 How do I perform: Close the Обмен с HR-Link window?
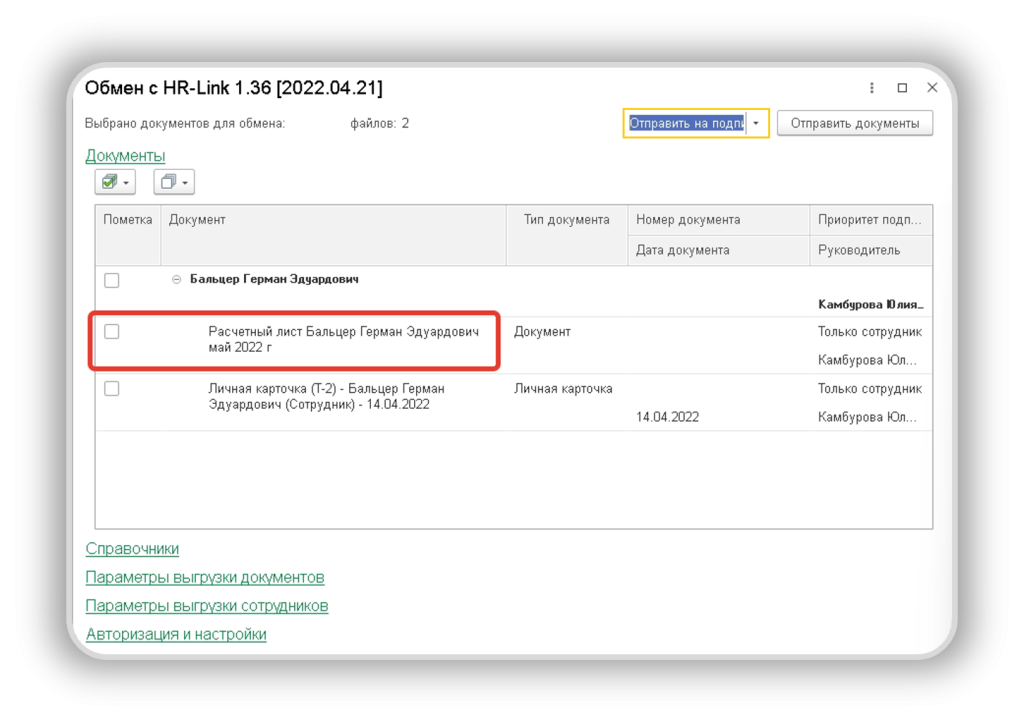(x=932, y=88)
